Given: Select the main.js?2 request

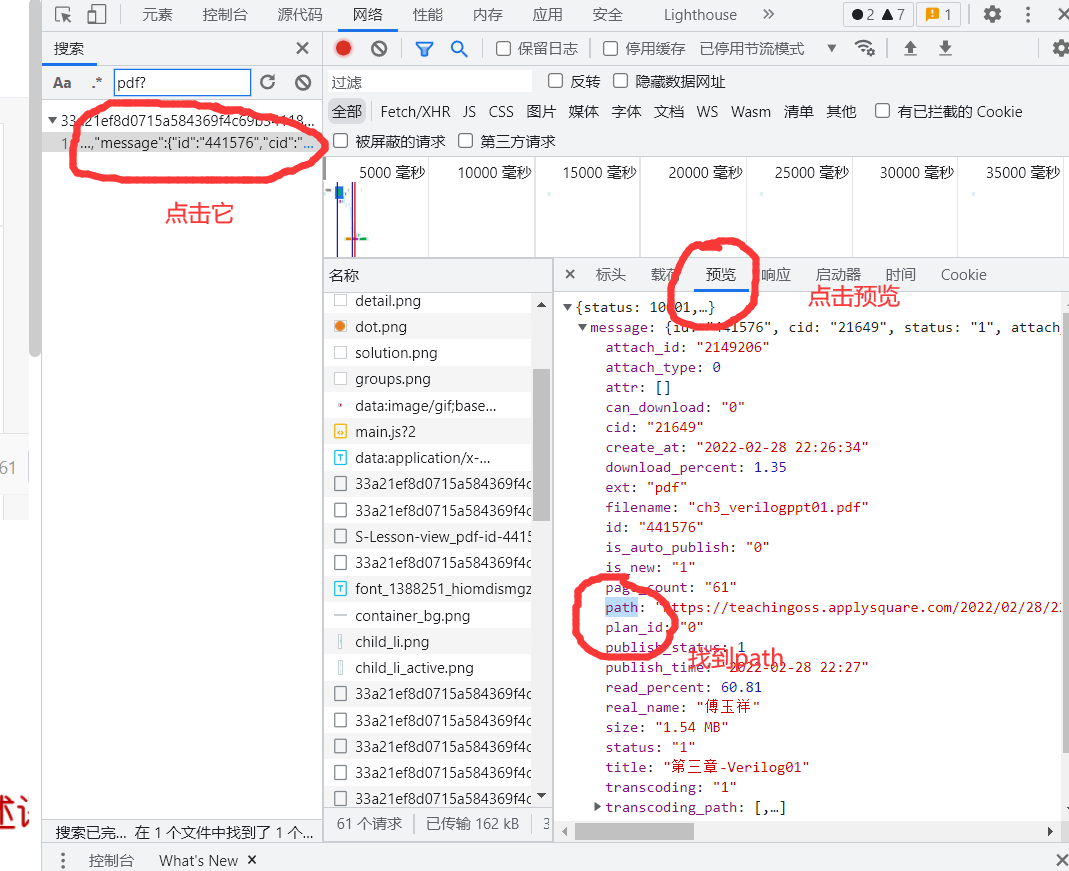Looking at the screenshot, I should 427,431.
